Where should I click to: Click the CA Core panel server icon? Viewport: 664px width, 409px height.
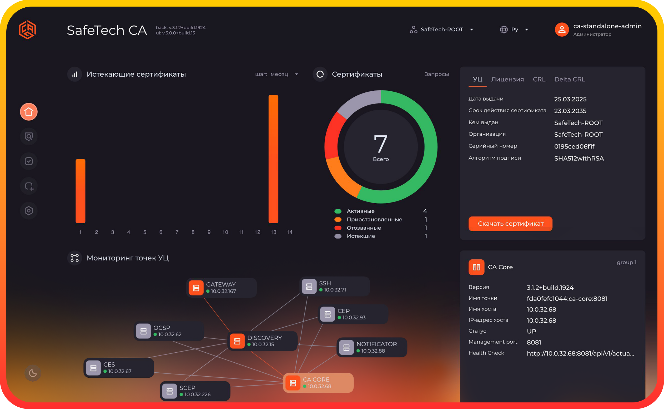coord(476,267)
